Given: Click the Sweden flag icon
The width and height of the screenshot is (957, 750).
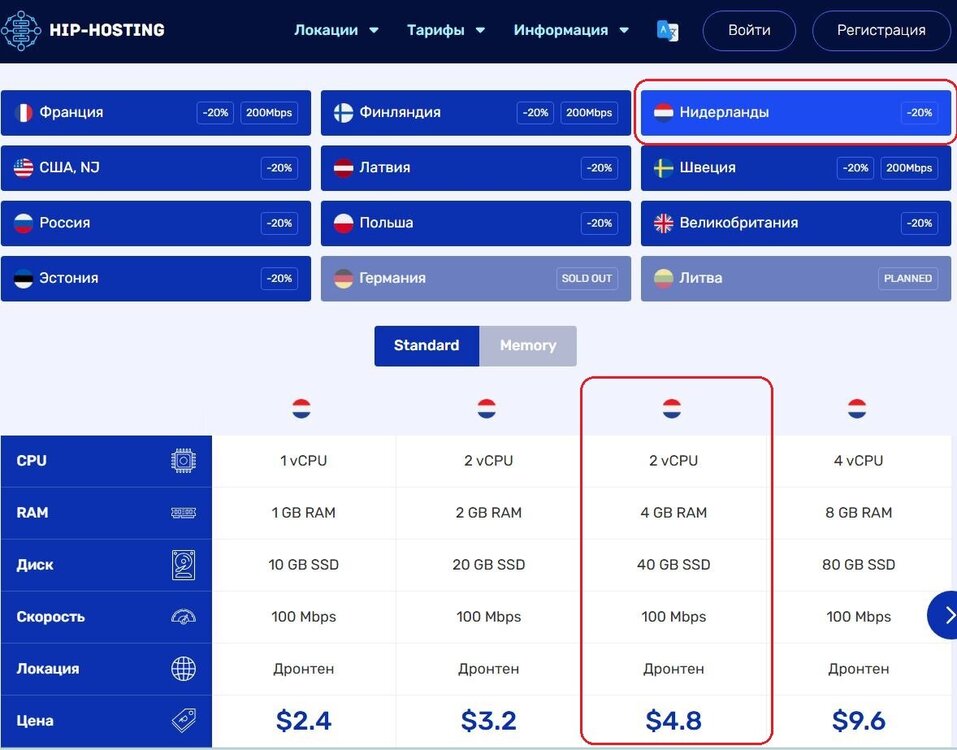Looking at the screenshot, I should click(x=663, y=168).
